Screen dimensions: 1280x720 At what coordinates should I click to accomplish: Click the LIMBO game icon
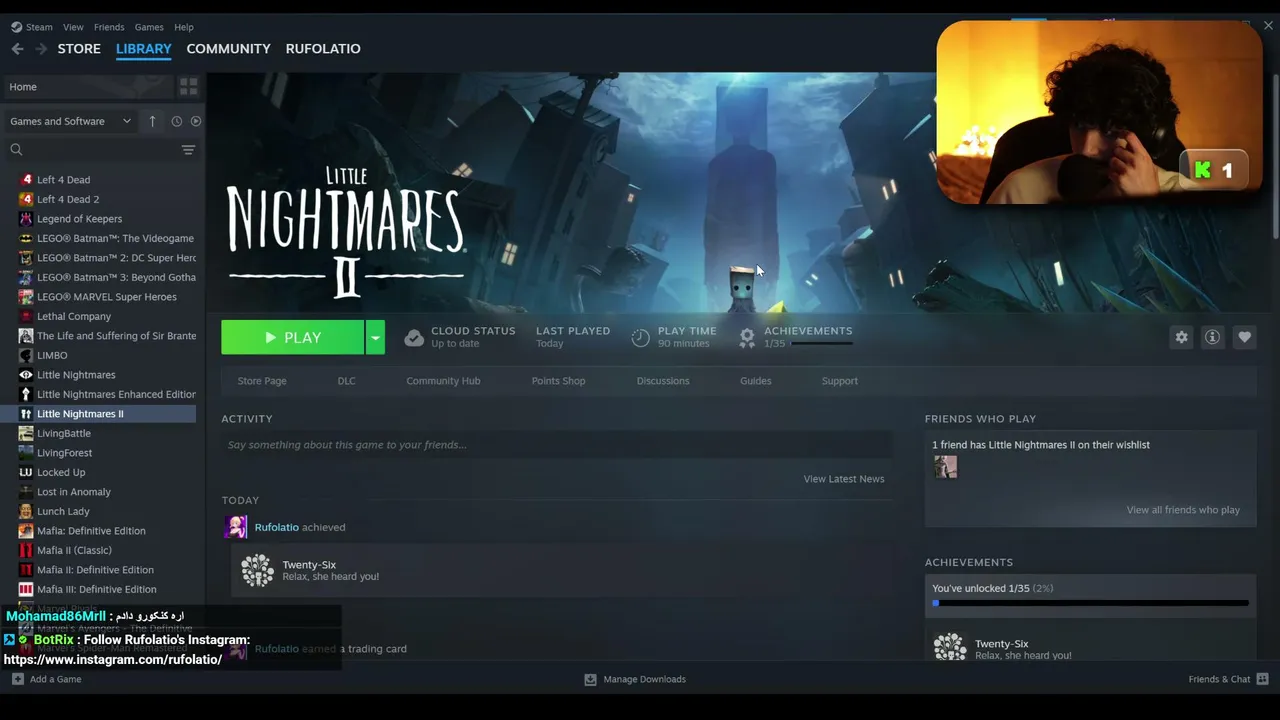point(26,355)
